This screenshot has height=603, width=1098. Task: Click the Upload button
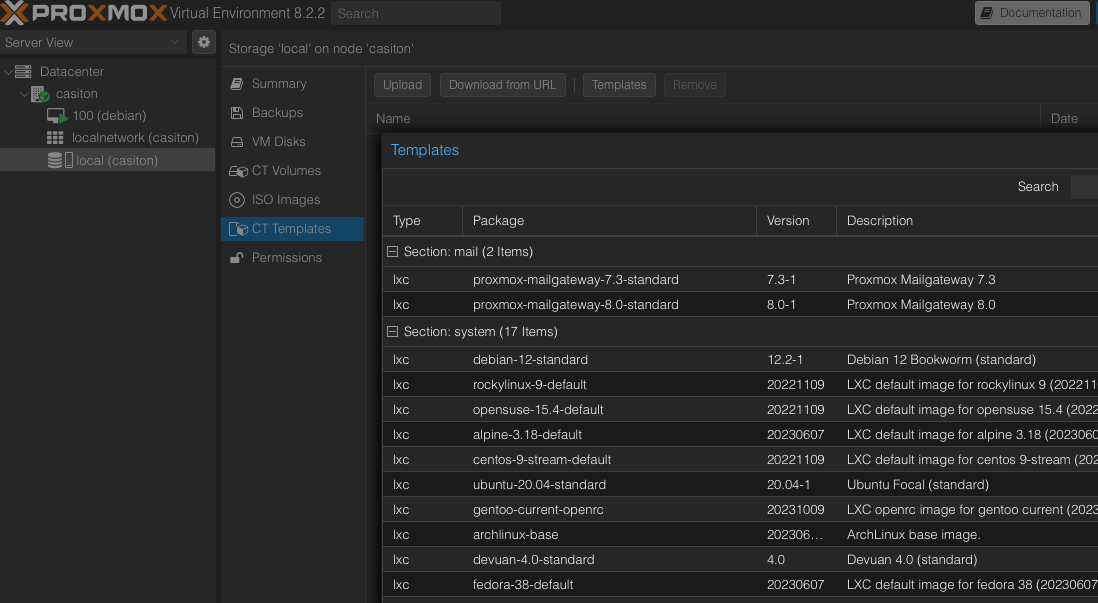click(403, 85)
